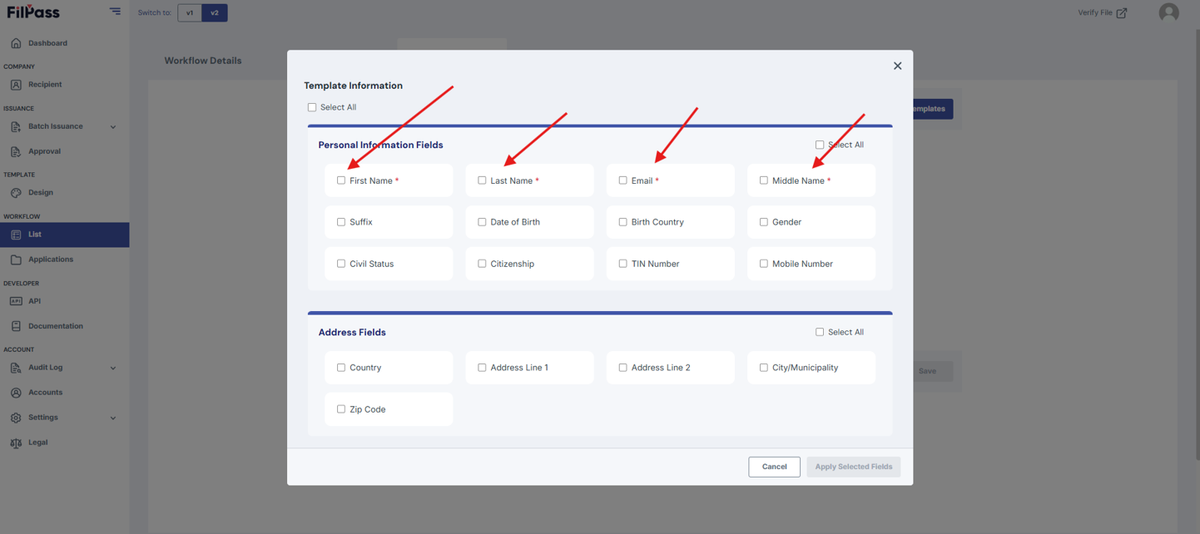Check Select All for Address Fields
Screen dimensions: 1200x534
click(820, 332)
